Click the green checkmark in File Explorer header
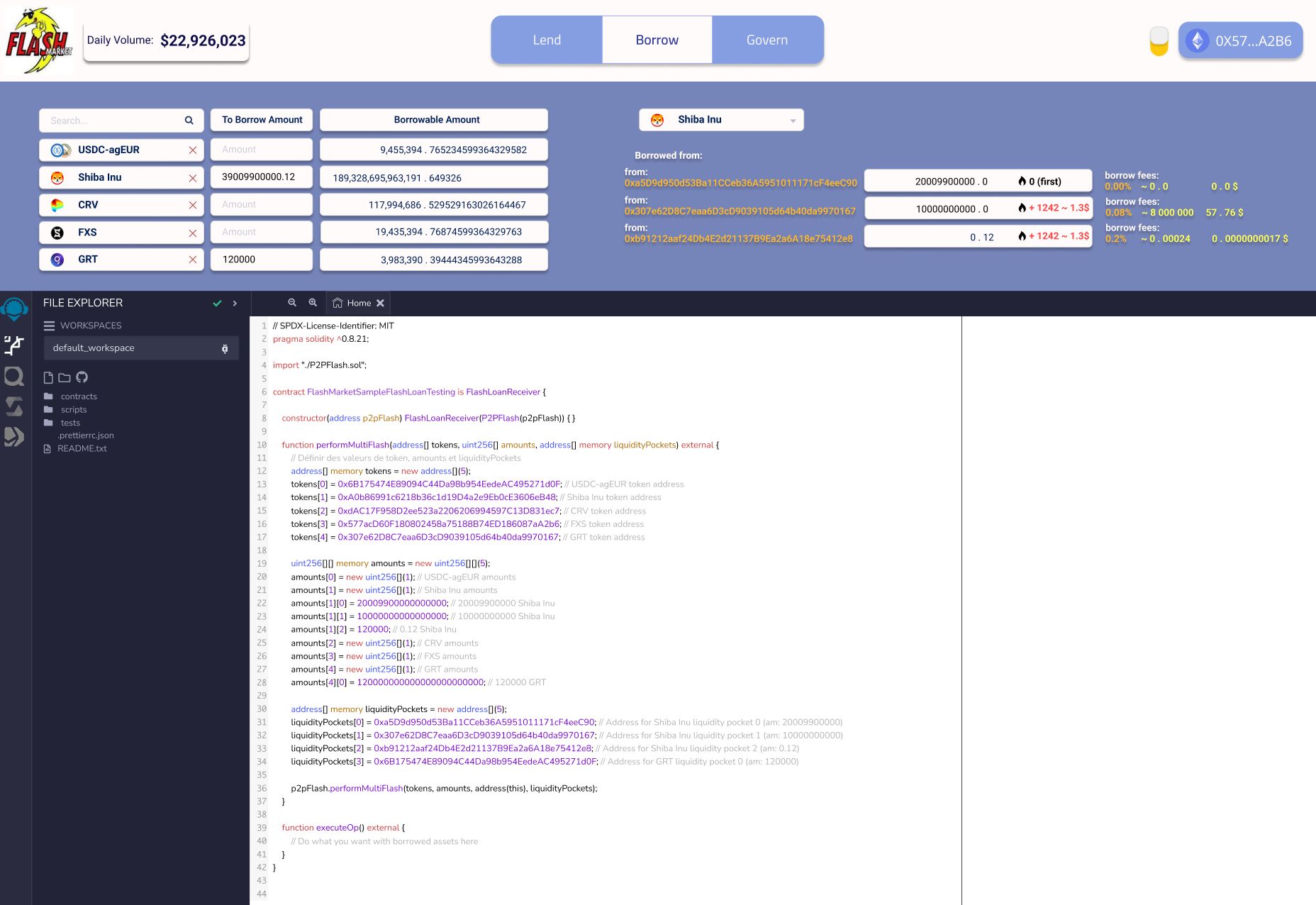Viewport: 1316px width, 905px height. click(217, 303)
